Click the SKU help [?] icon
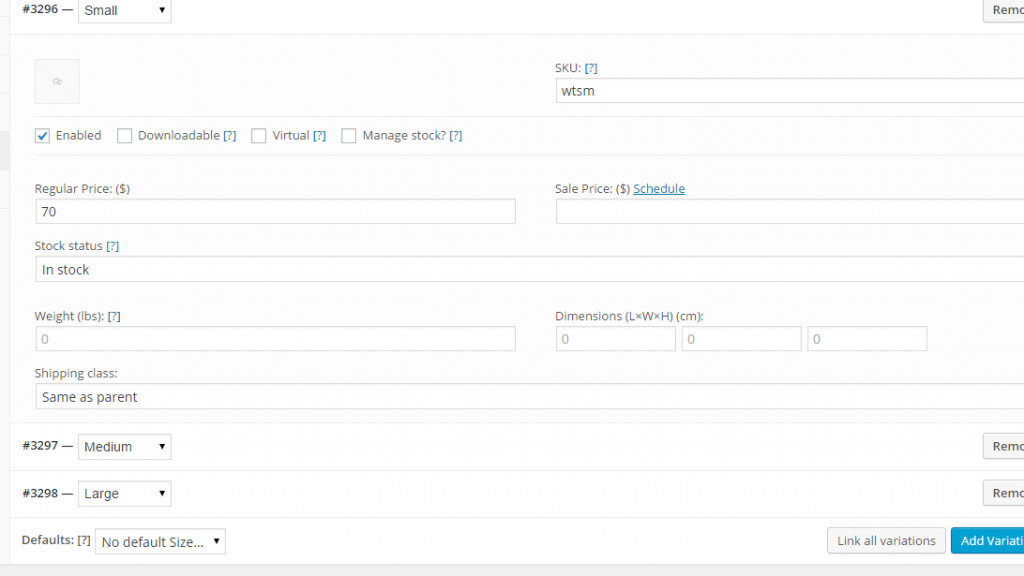Screen dimensions: 1024x576 tap(590, 68)
